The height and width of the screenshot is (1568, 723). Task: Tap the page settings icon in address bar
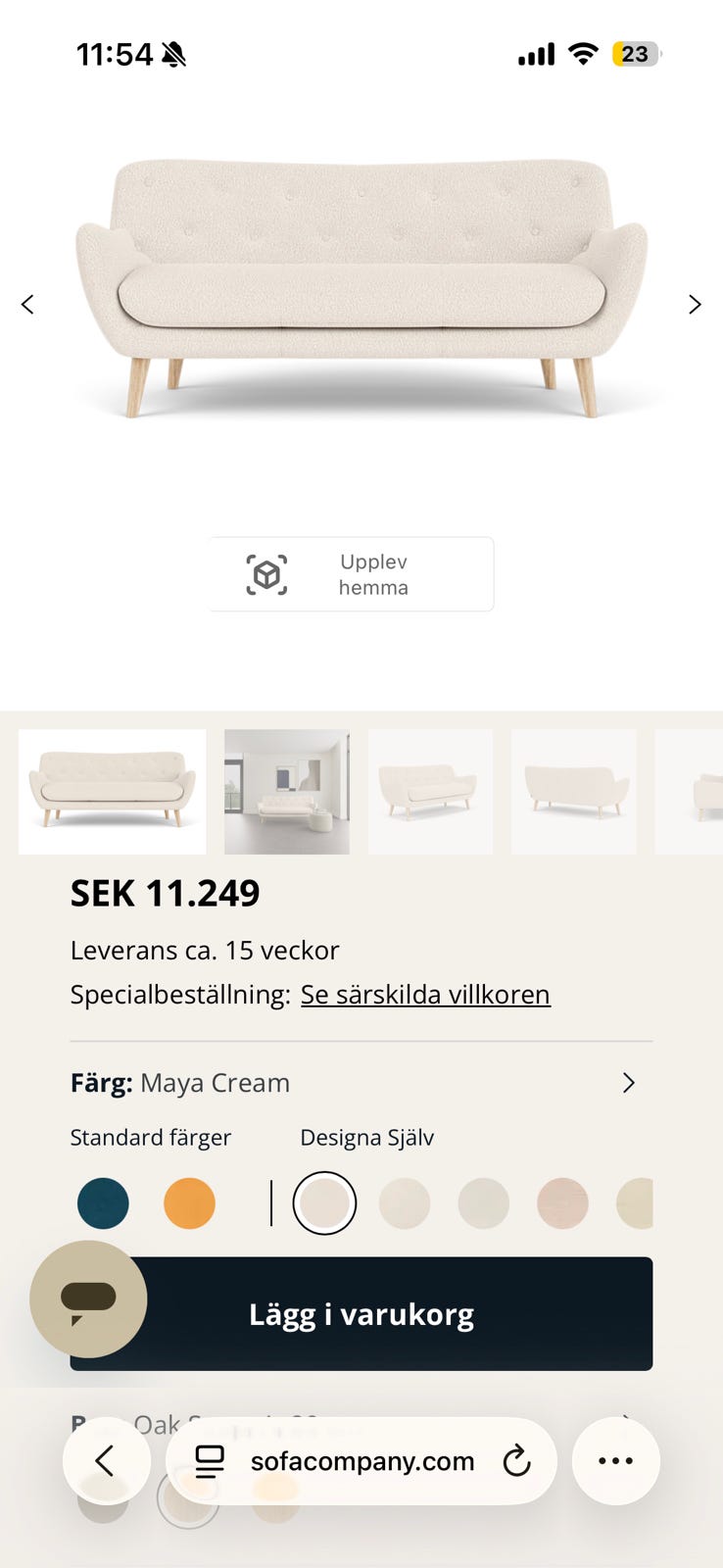tap(210, 1461)
